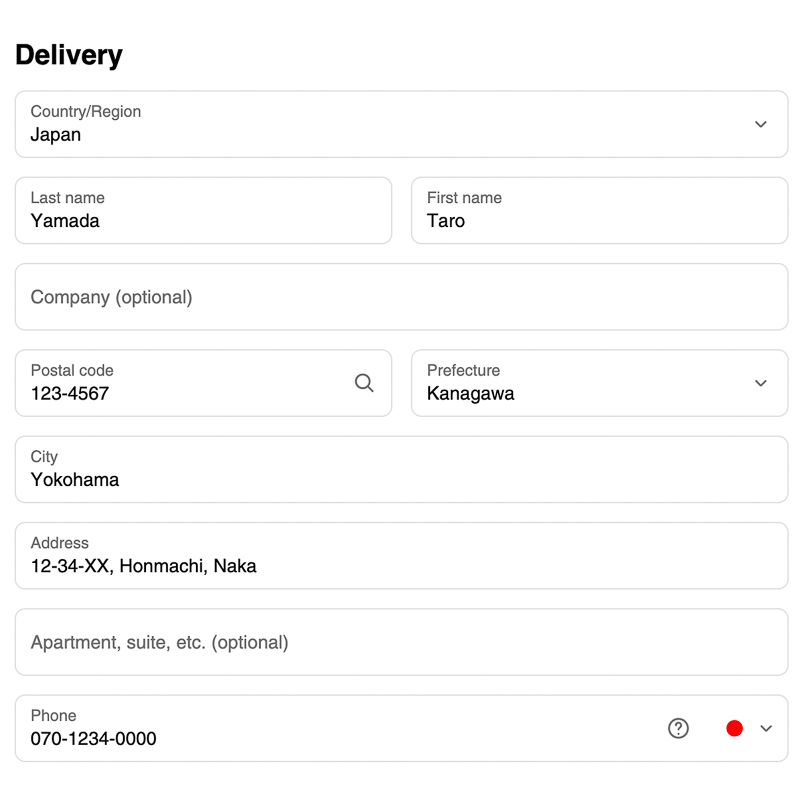Viewport: 800px width, 800px height.
Task: Click the Phone field 070-1234-0000
Action: click(402, 728)
